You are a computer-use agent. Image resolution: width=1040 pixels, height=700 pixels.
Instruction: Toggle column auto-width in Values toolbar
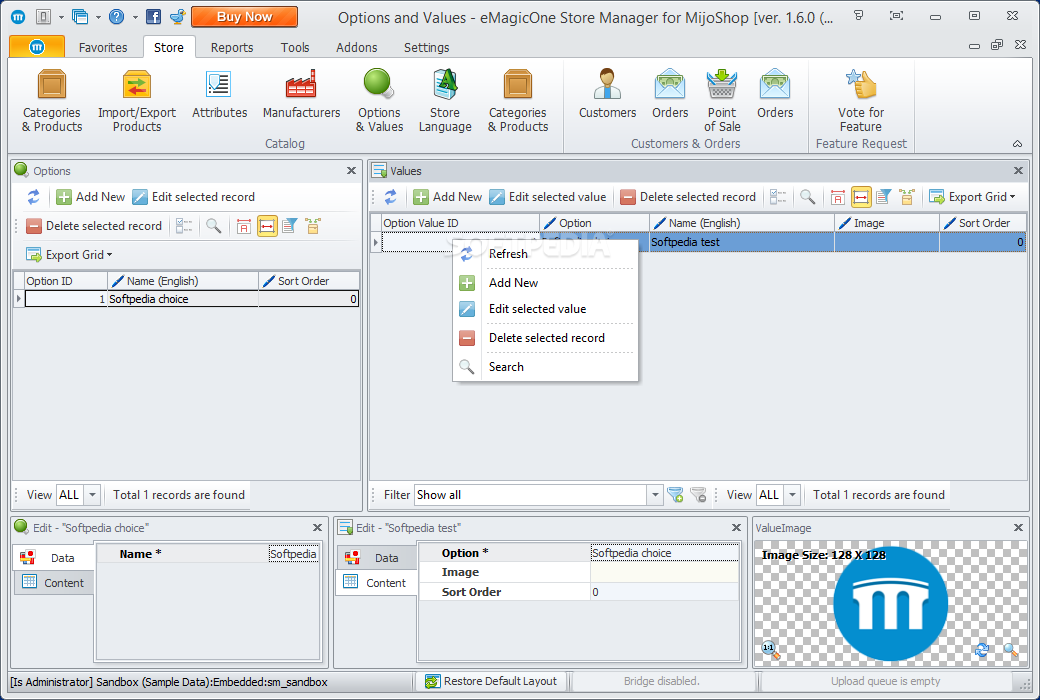(861, 197)
